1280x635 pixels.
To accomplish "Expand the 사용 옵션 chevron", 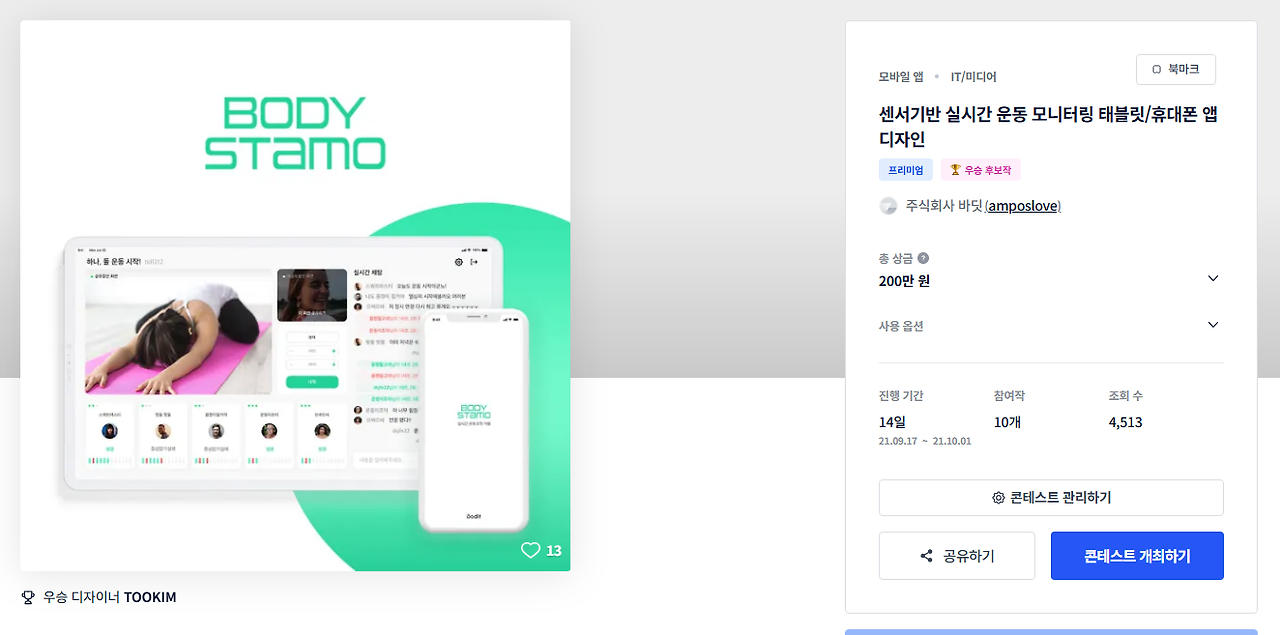I will (1213, 325).
